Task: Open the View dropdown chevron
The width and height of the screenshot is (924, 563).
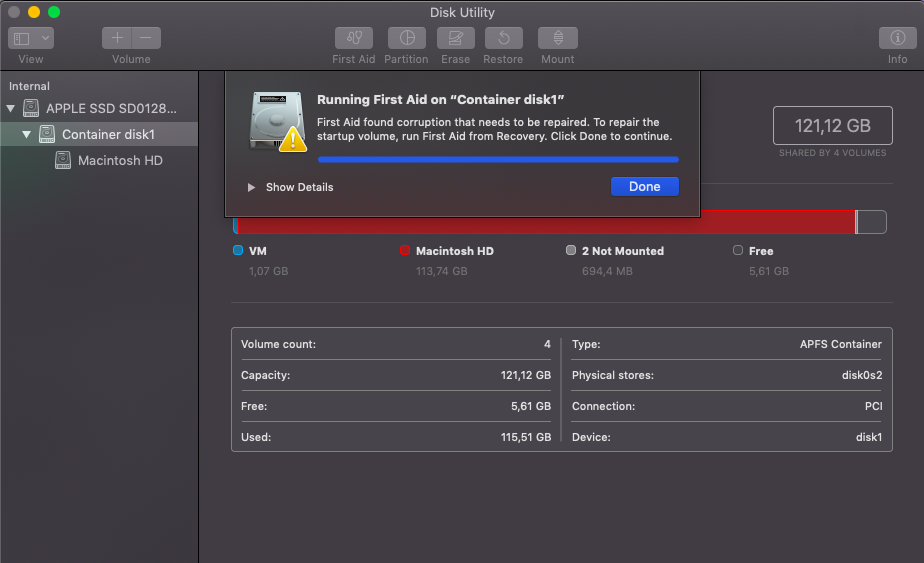Action: coord(45,38)
